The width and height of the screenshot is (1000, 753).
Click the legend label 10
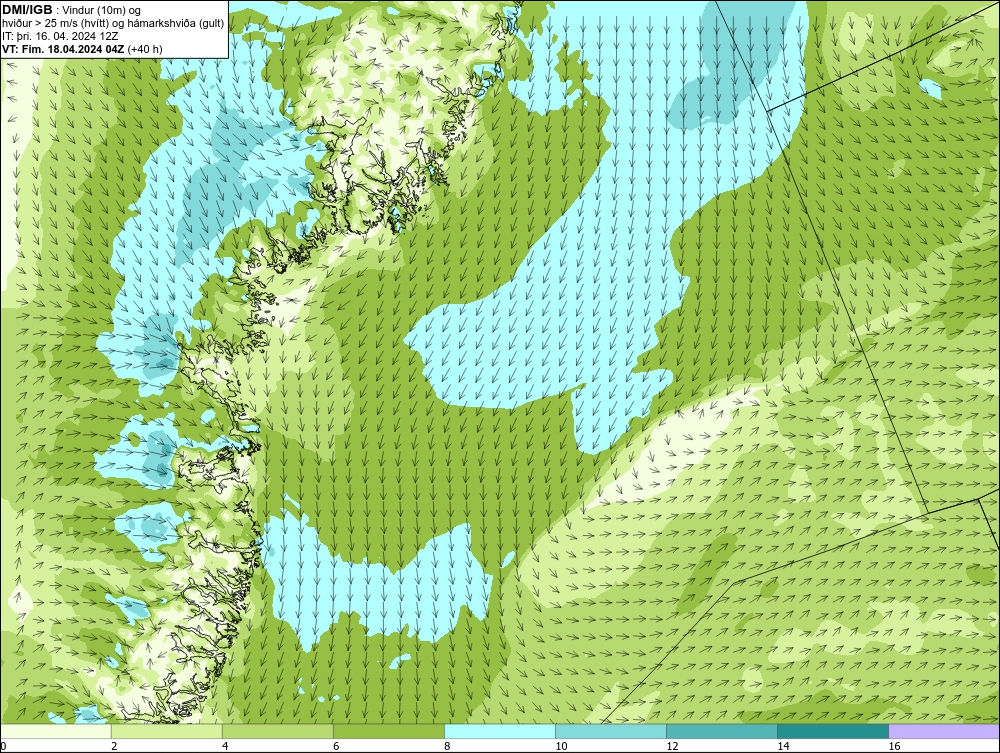561,746
